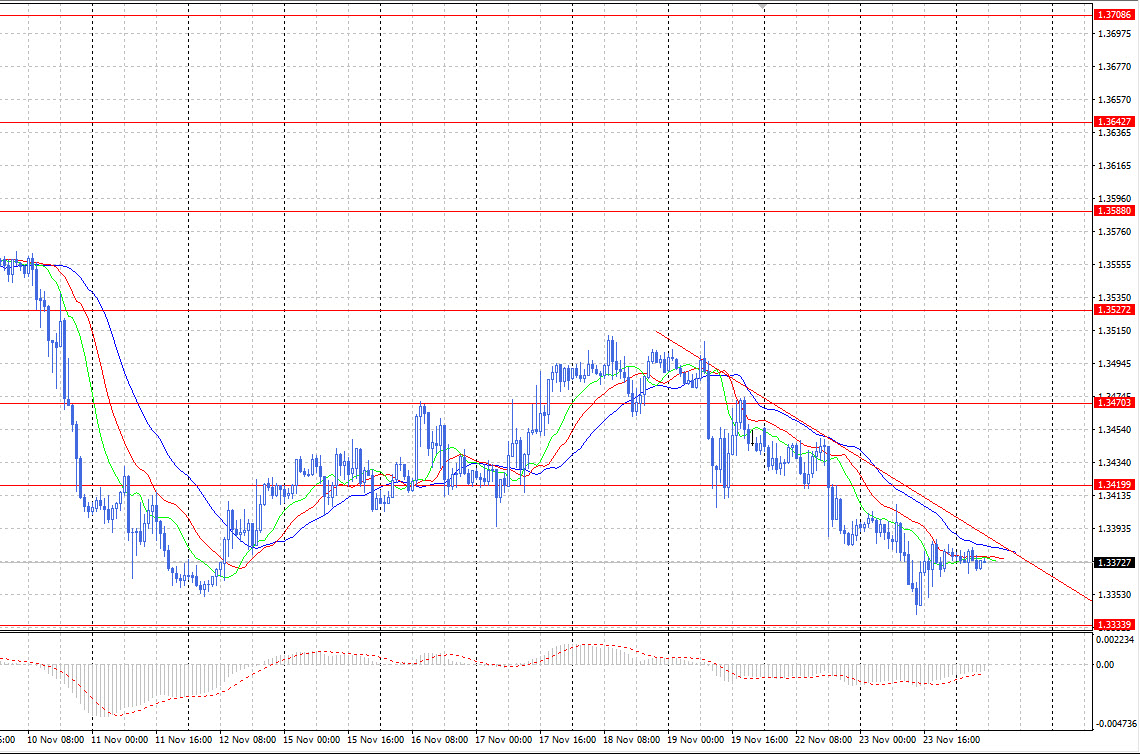Click price scale value 1.36975
The width and height of the screenshot is (1140, 754).
pyautogui.click(x=1114, y=33)
